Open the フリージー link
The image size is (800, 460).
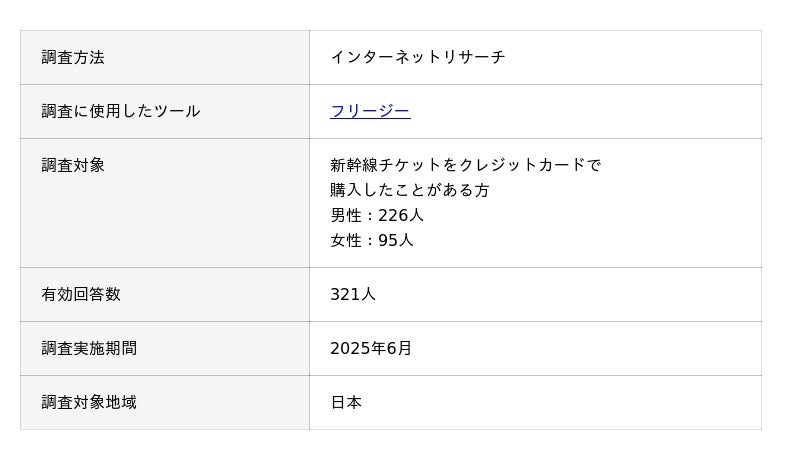(370, 111)
